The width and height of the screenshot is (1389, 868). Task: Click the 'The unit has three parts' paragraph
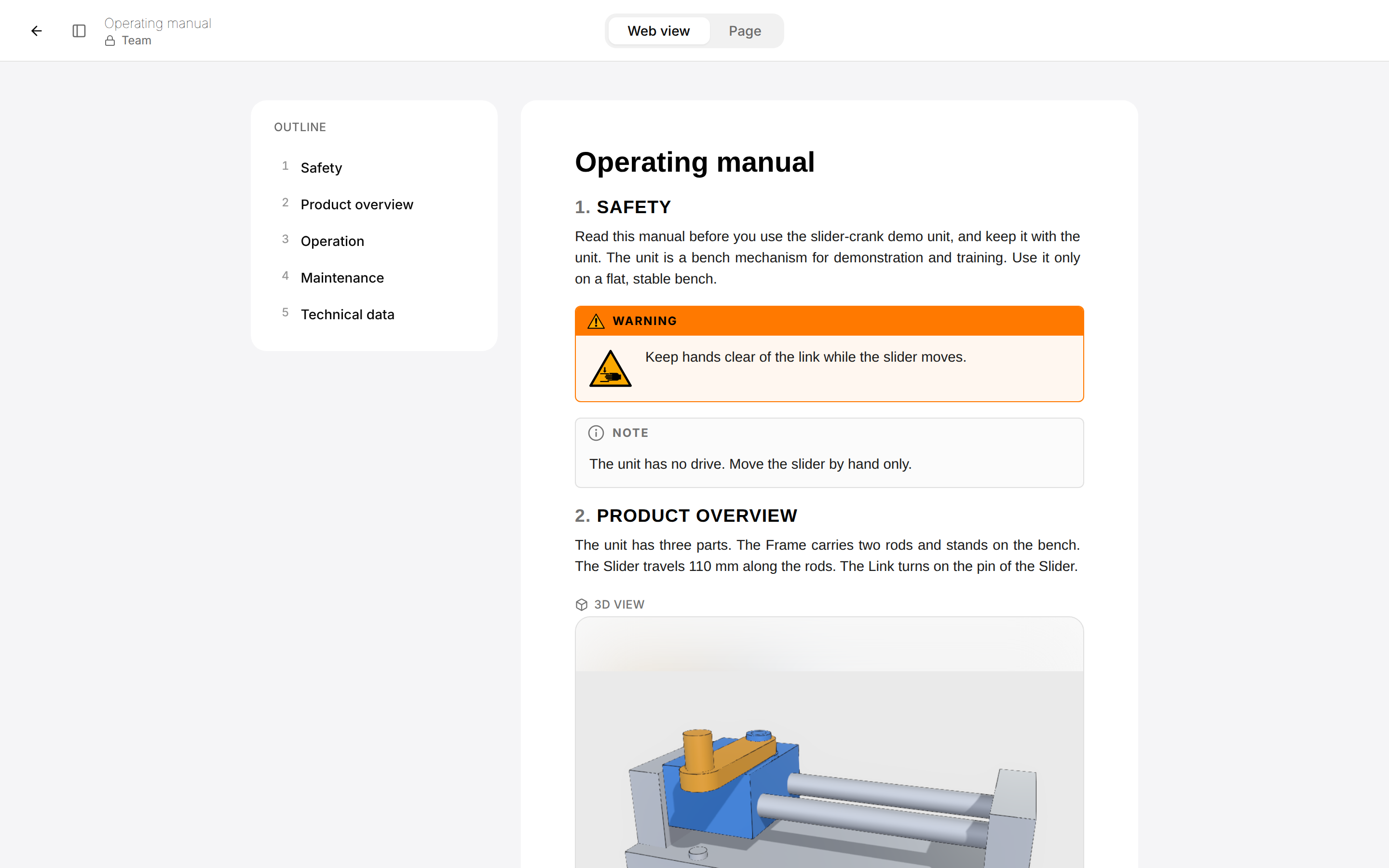827,556
